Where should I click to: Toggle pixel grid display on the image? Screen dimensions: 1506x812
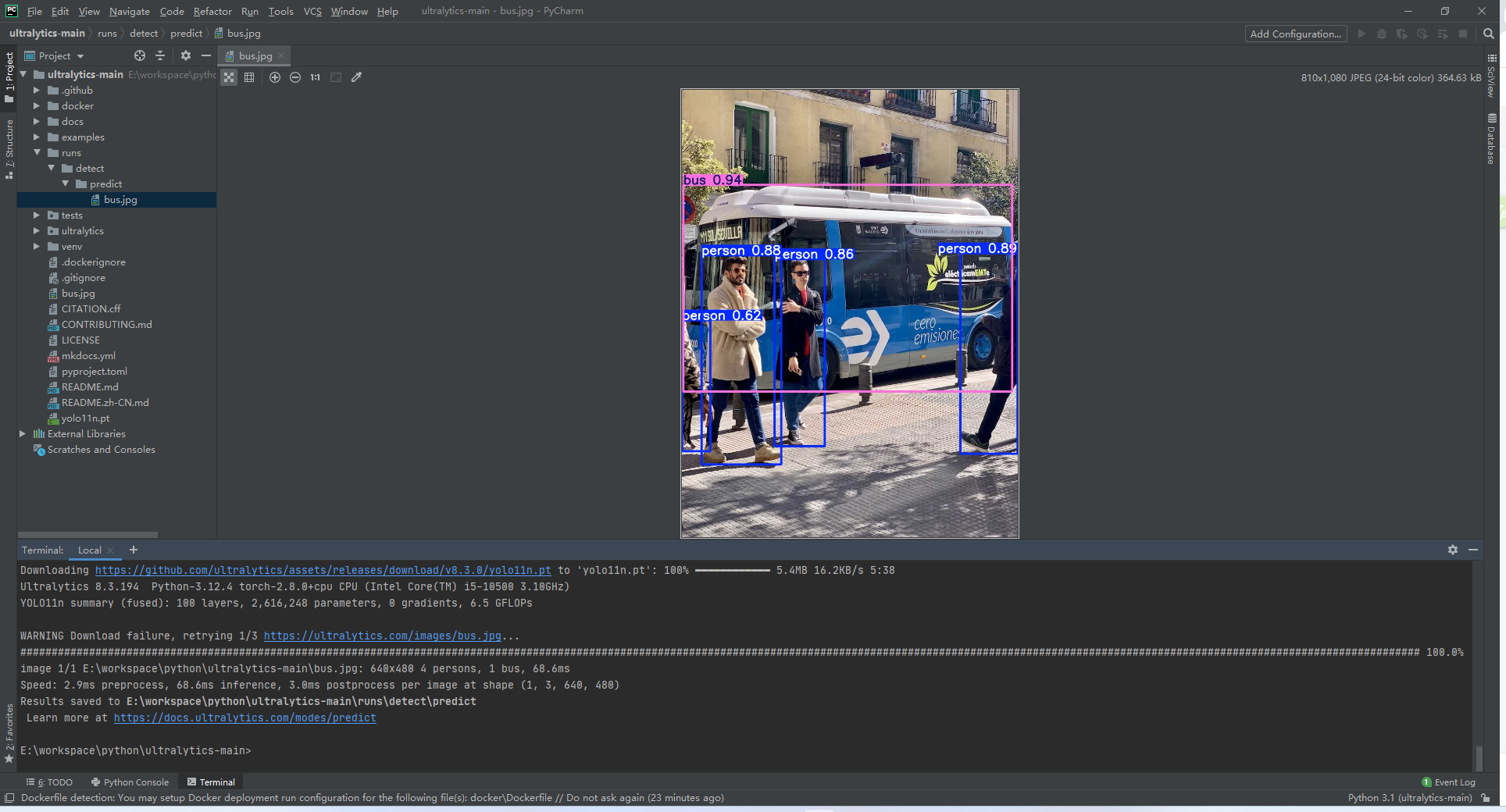tap(249, 77)
